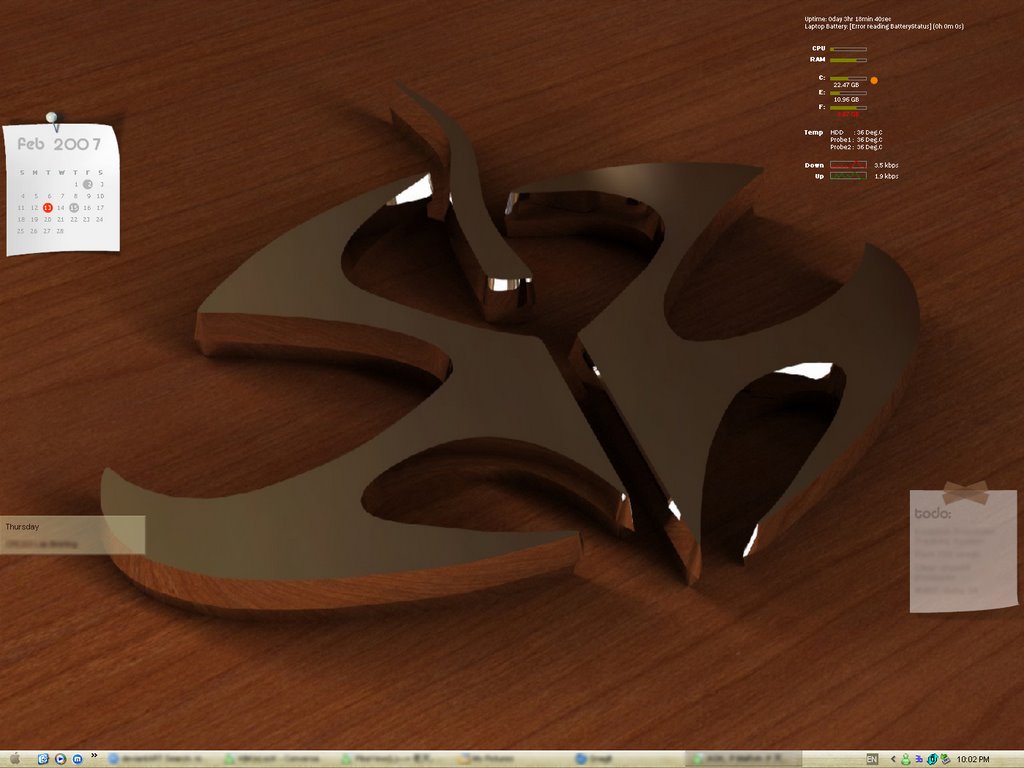Launch the Maxthon browser quick launch icon
This screenshot has height=768, width=1024.
point(77,759)
